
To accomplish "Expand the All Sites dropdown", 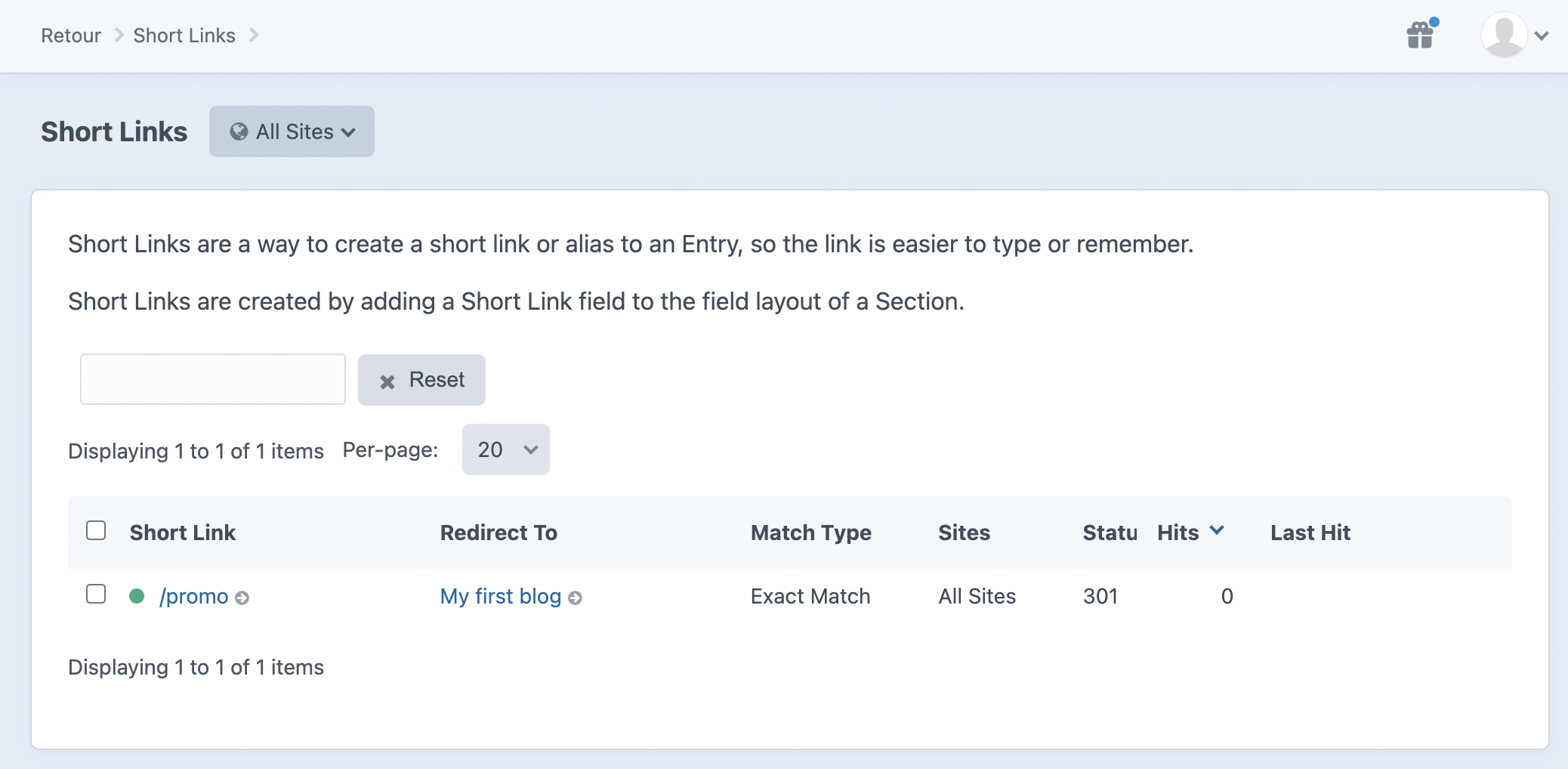I will (292, 131).
